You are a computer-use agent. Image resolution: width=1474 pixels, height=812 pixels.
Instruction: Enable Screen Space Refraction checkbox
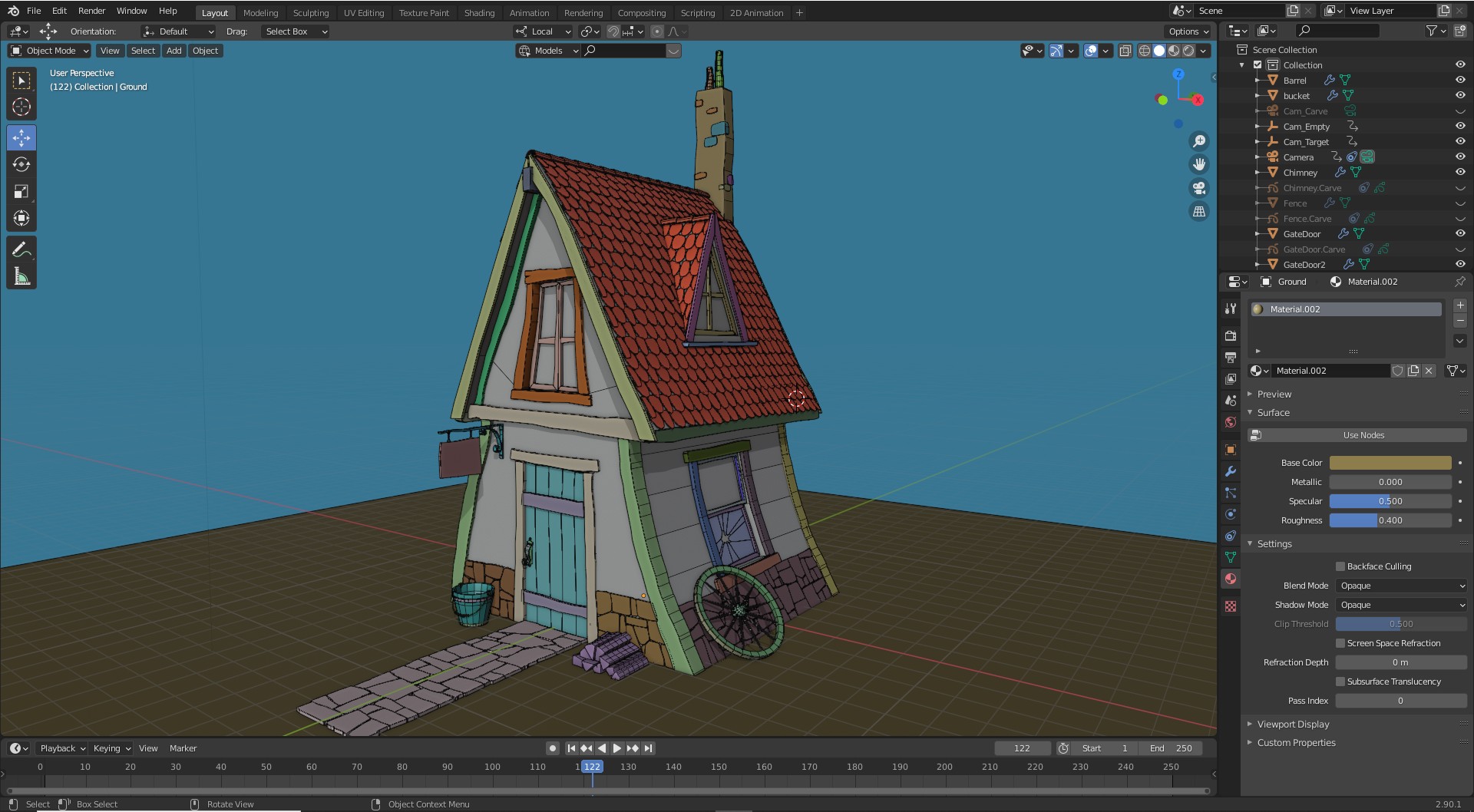pos(1340,643)
